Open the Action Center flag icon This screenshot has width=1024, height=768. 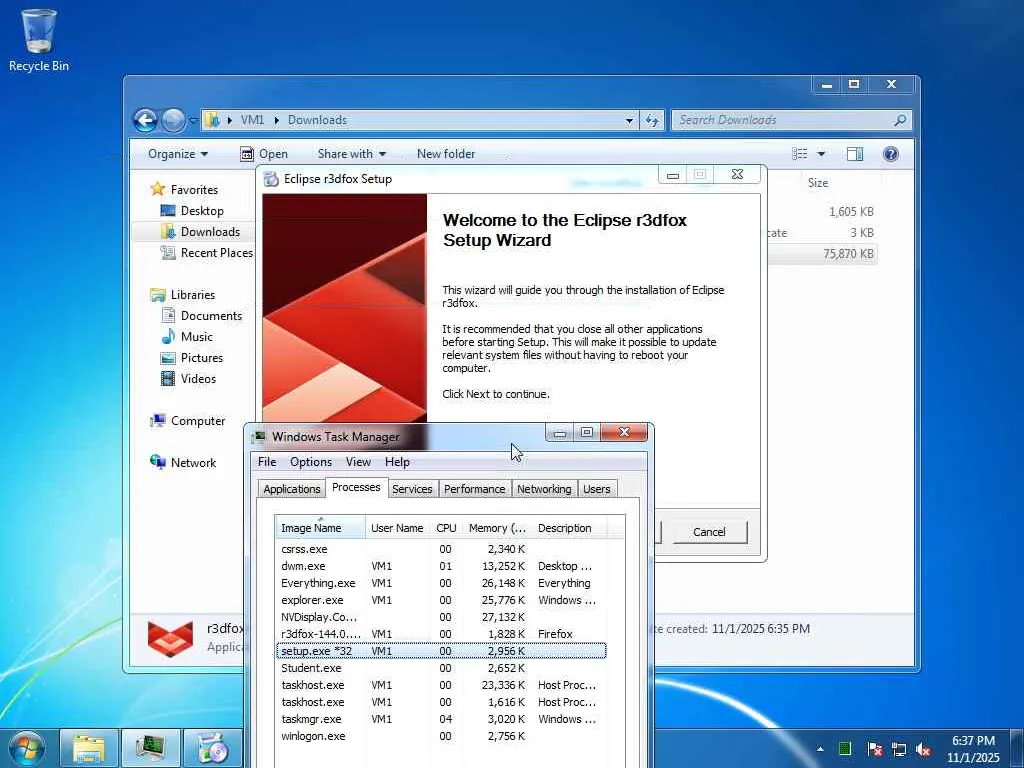875,749
